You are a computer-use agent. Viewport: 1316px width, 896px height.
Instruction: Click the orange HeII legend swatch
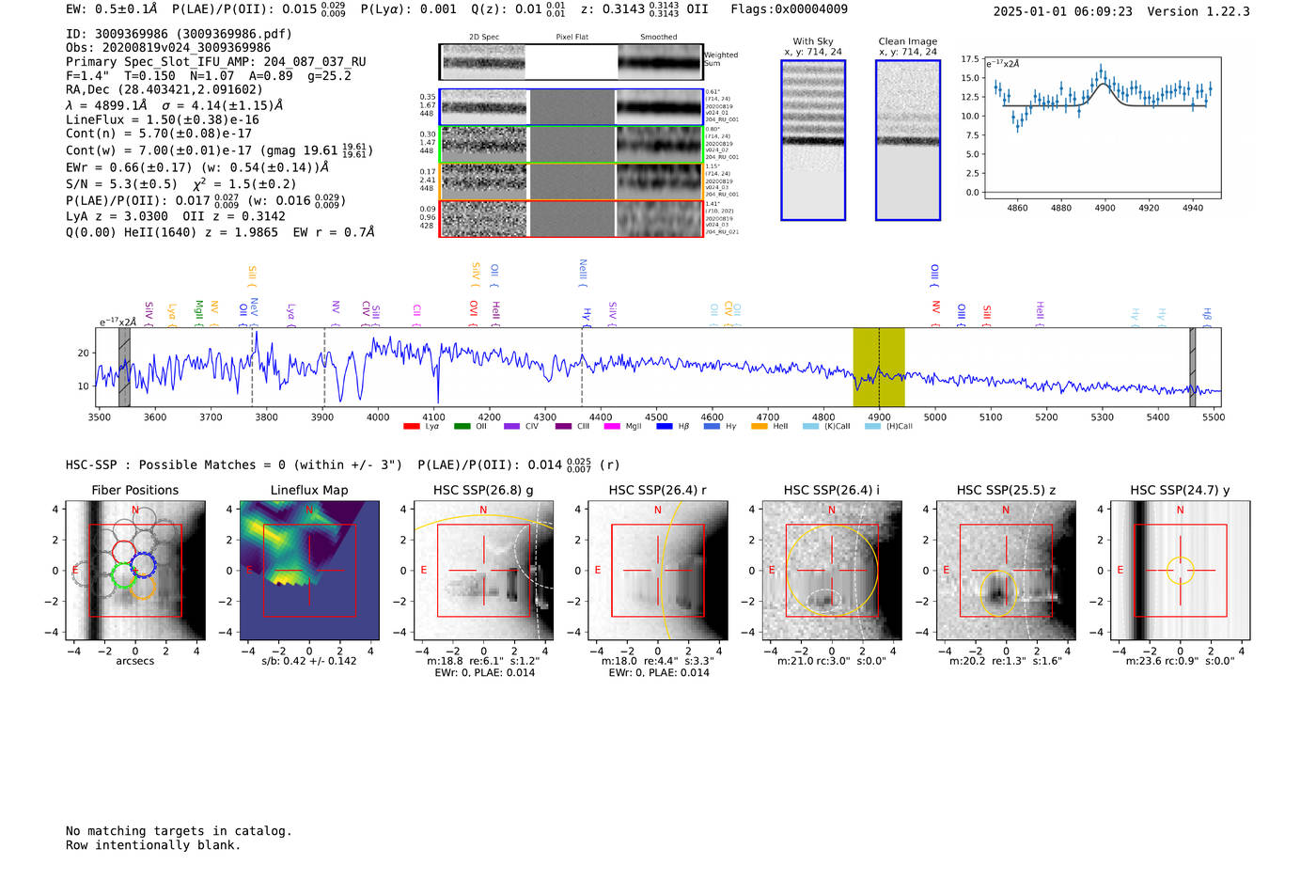tap(760, 427)
